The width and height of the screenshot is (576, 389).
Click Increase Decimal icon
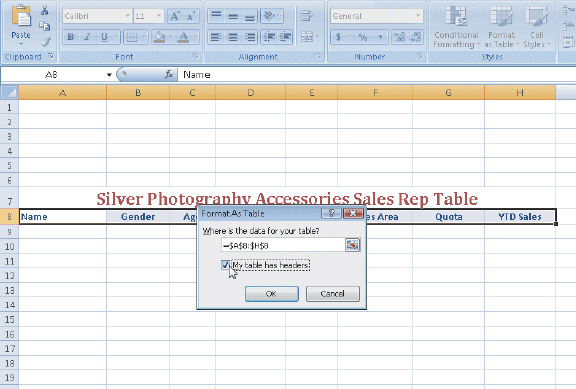tap(399, 37)
